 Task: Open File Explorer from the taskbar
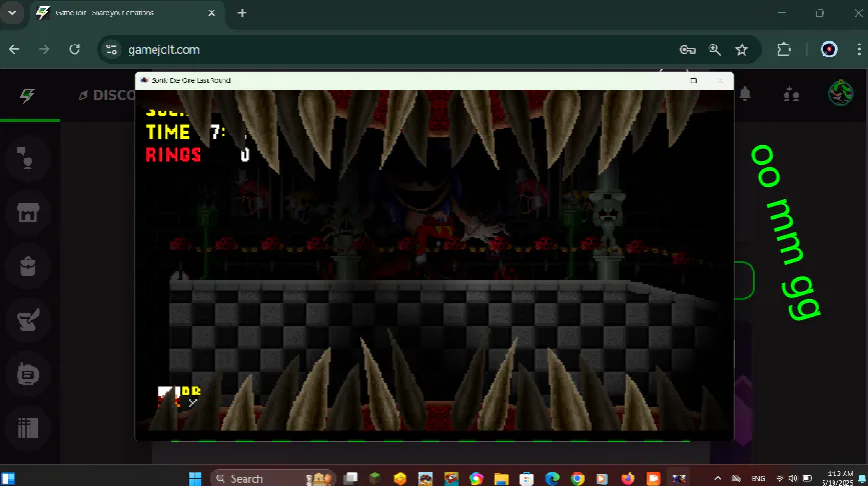(x=502, y=478)
